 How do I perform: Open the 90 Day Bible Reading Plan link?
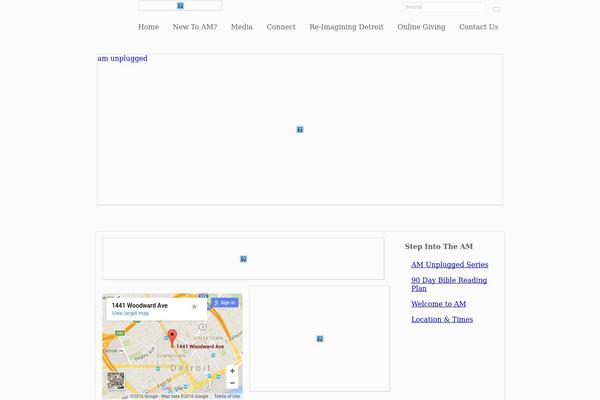449,284
